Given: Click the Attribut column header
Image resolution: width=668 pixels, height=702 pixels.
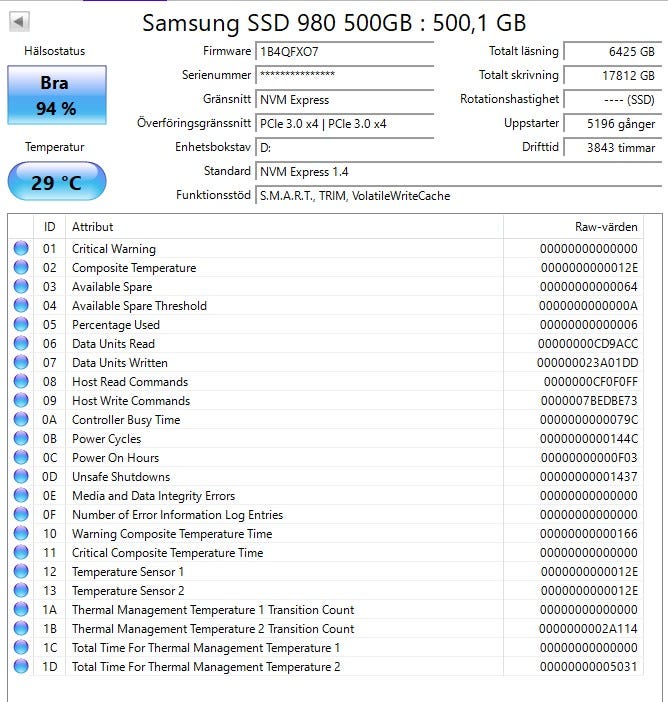Looking at the screenshot, I should [284, 227].
